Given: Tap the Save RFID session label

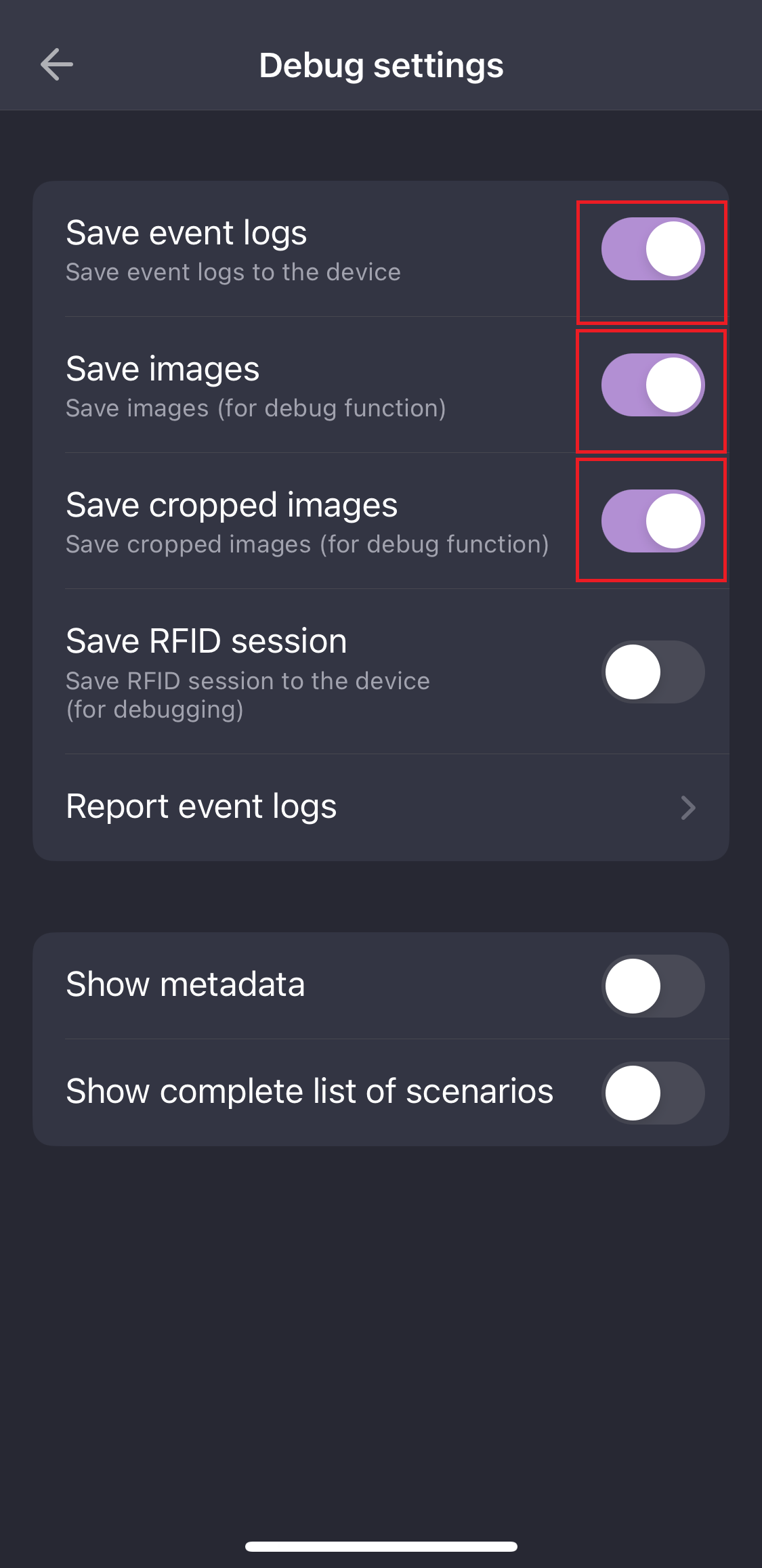Looking at the screenshot, I should (x=206, y=641).
